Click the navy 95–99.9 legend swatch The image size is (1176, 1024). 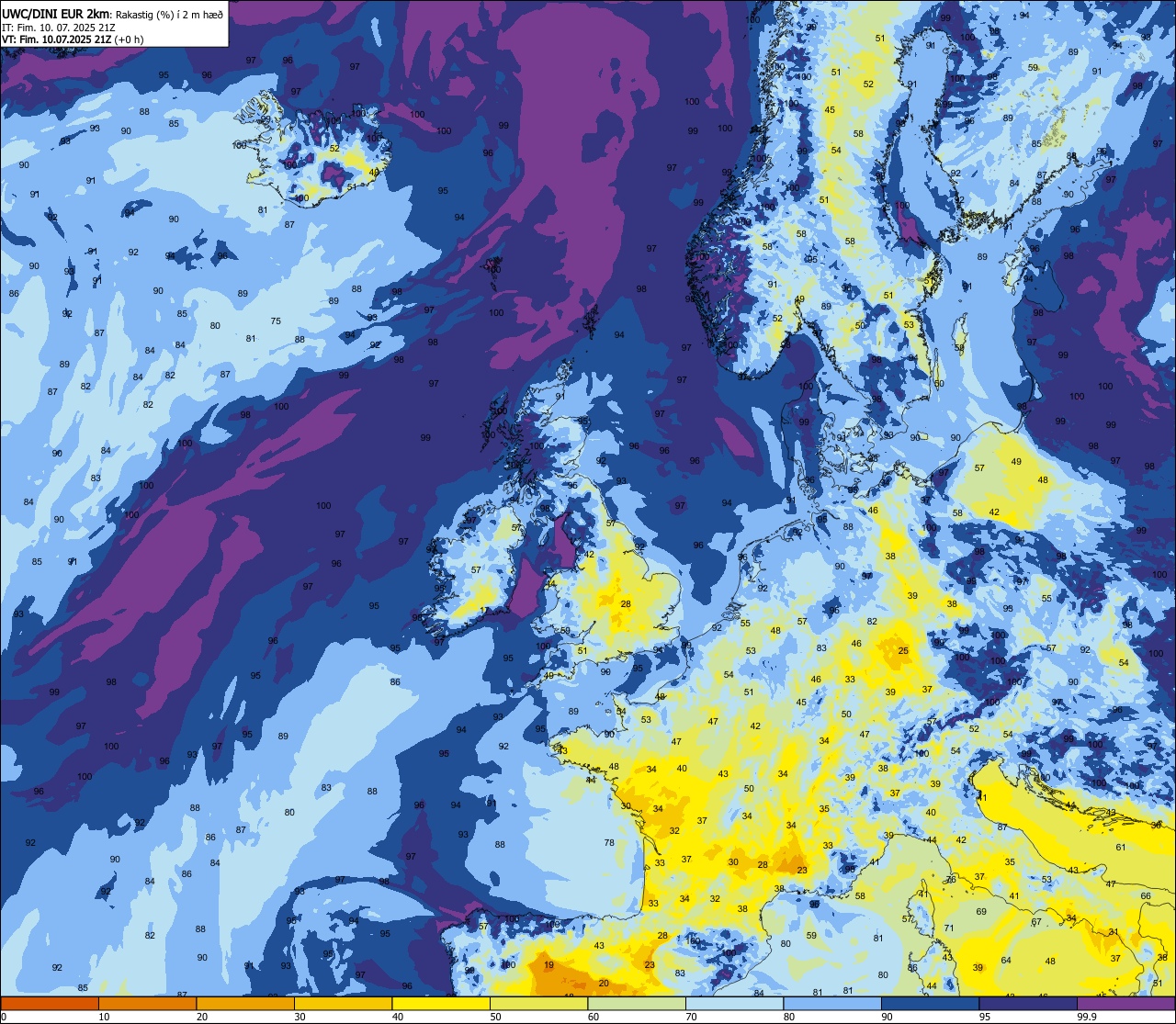(1028, 1003)
